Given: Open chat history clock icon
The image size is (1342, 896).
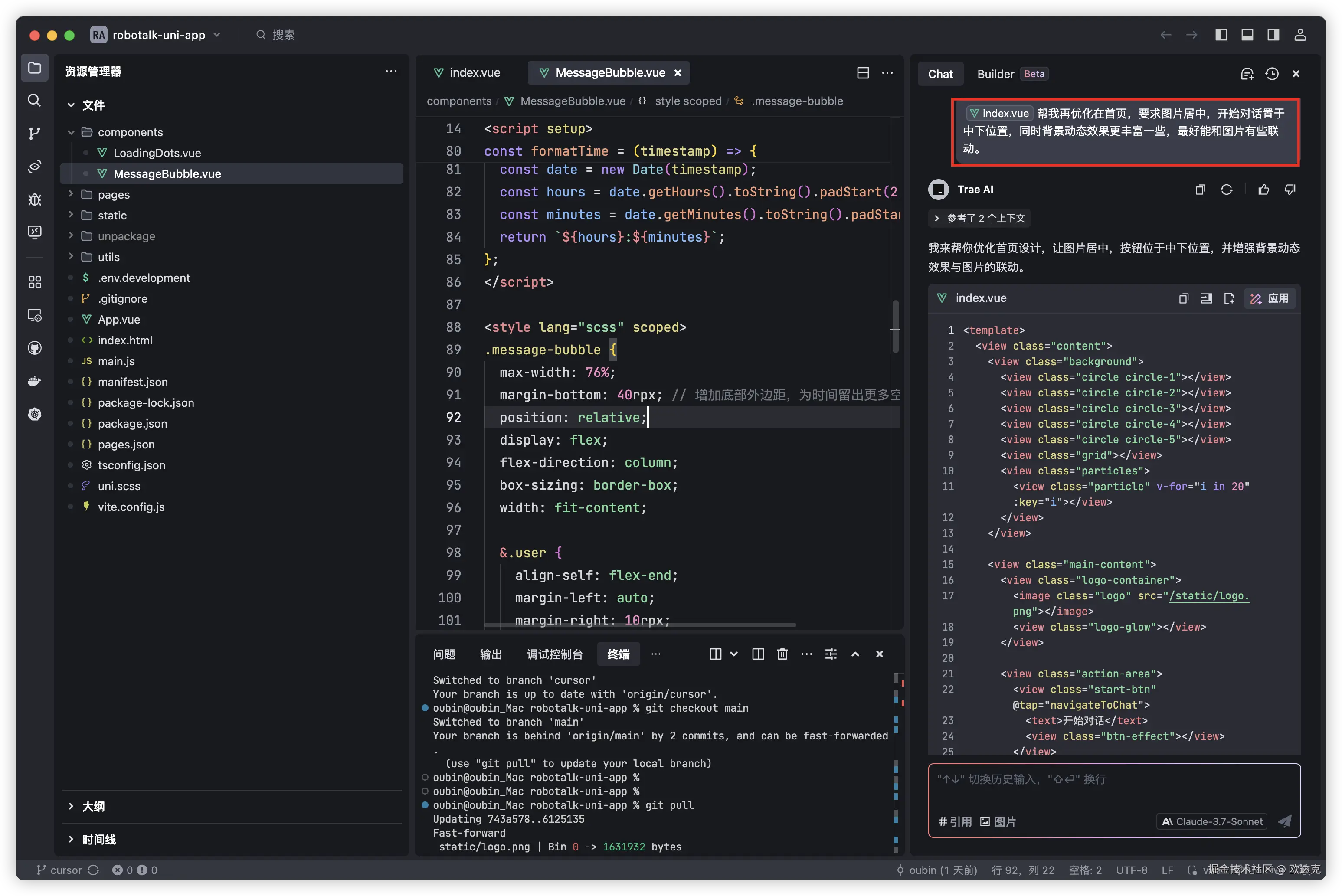Looking at the screenshot, I should 1272,74.
